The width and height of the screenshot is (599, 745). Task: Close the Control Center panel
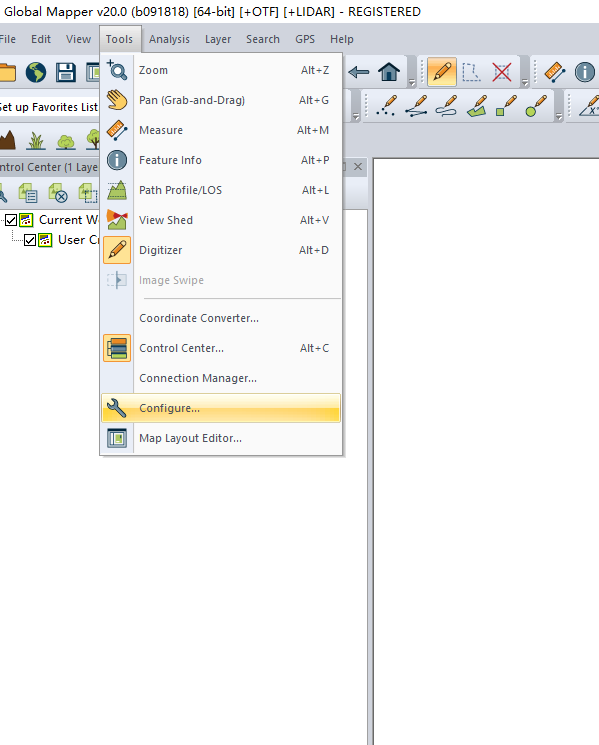point(358,167)
